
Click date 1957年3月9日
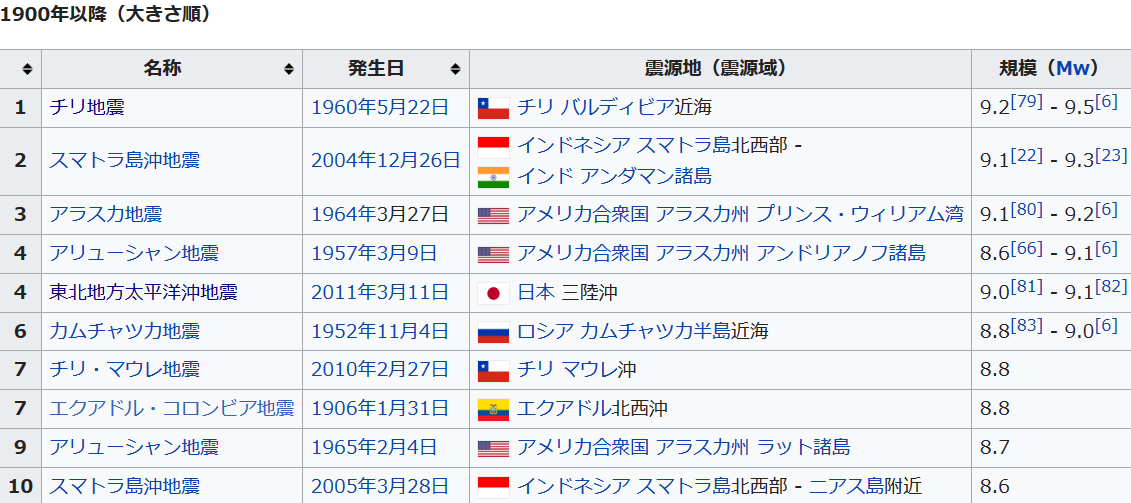374,254
